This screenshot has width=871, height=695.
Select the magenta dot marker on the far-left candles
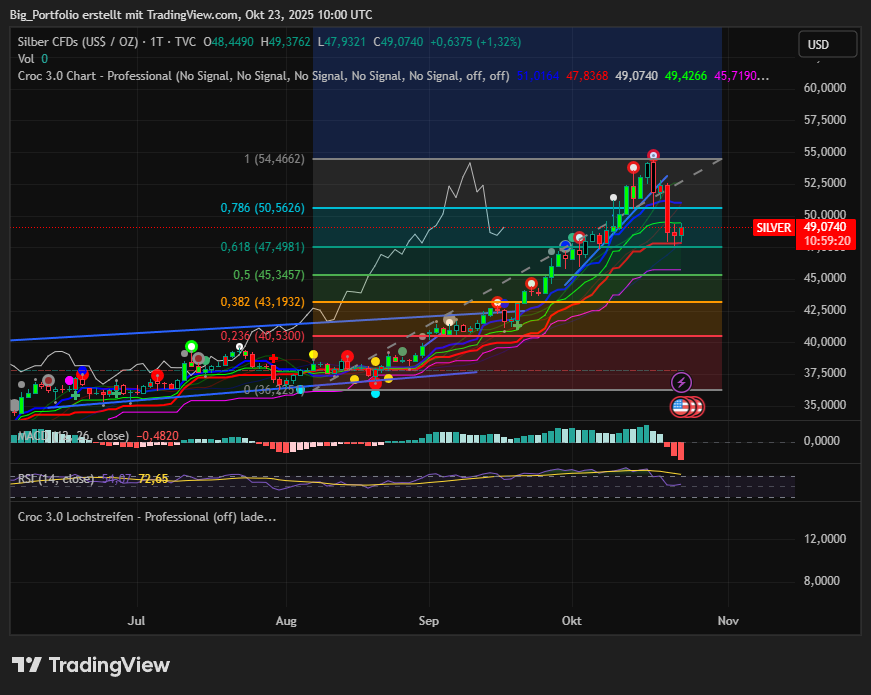[70, 381]
